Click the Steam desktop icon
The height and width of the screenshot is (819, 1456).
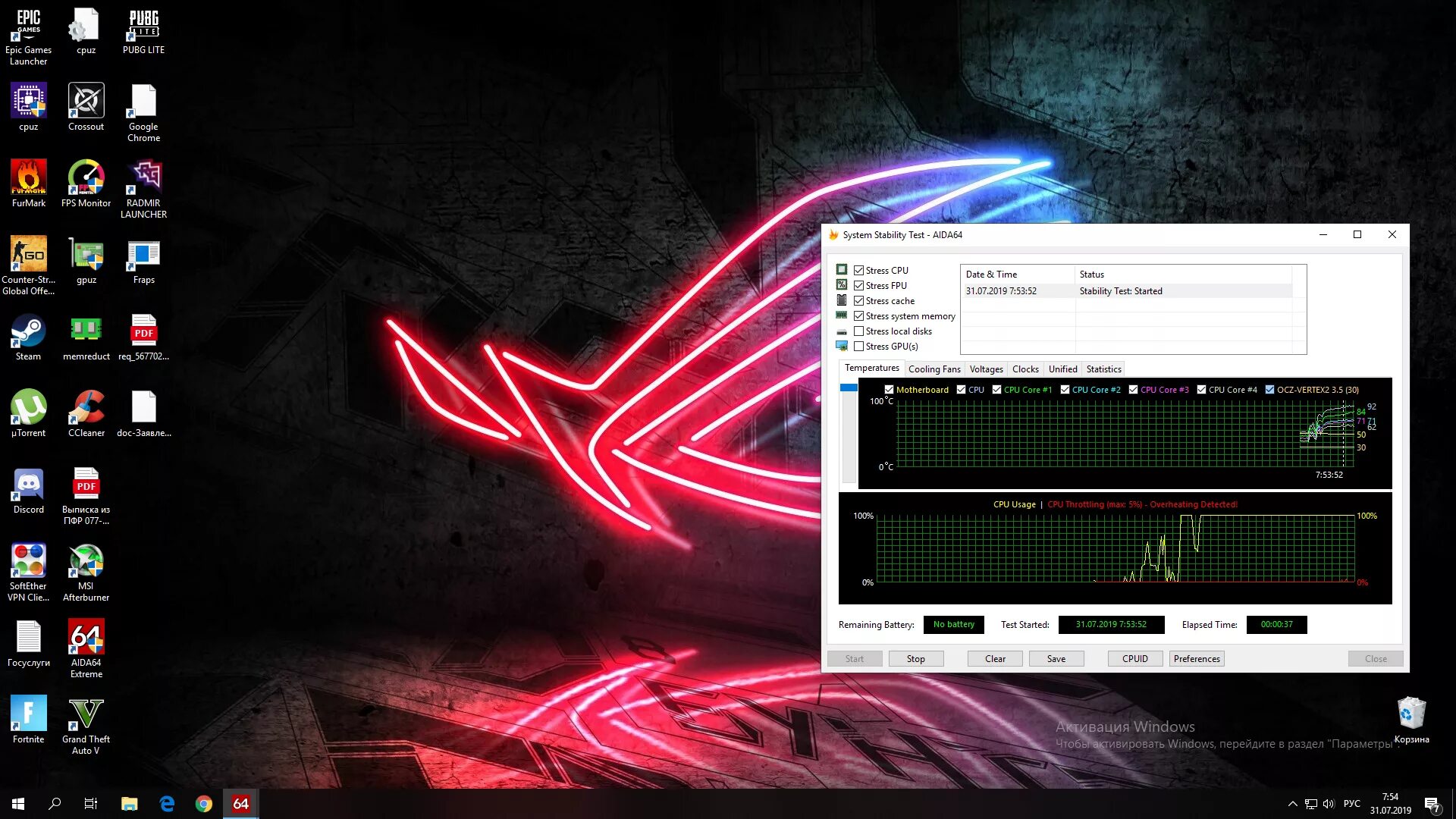click(28, 331)
